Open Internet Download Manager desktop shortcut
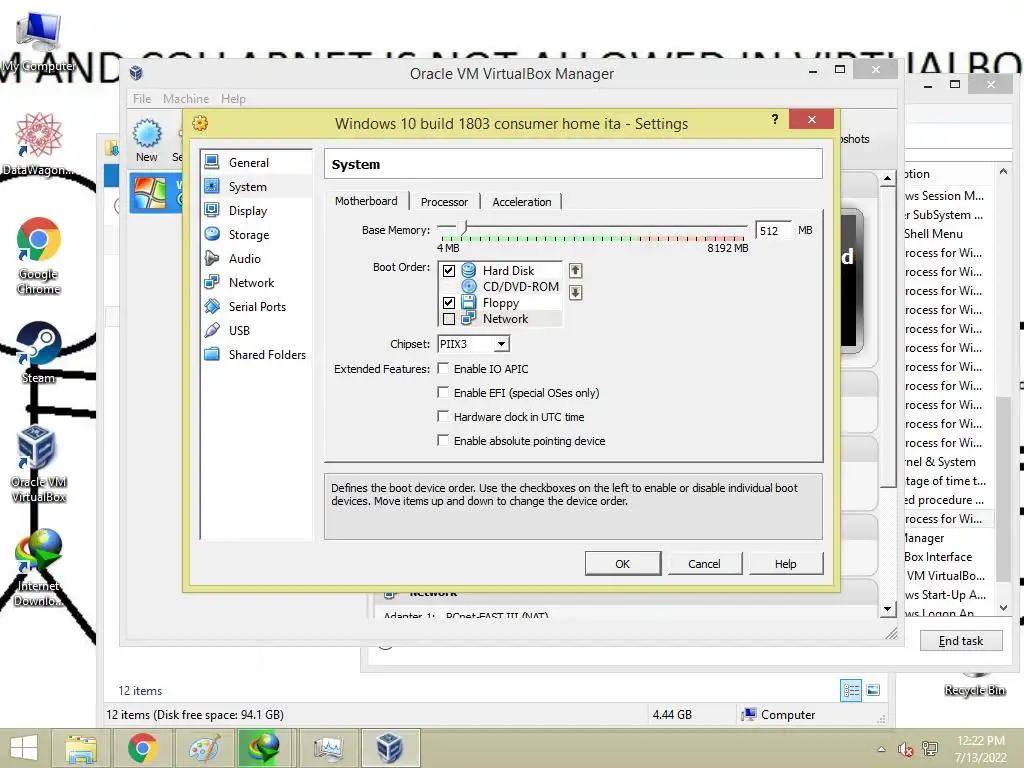The image size is (1024, 768). pos(39,568)
